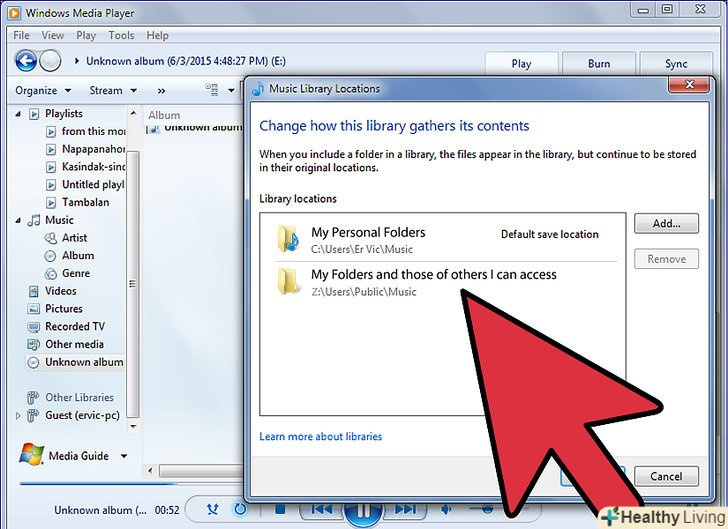Screen dimensions: 728x529
Task: Click the Pictures library icon
Action: [x=33, y=309]
